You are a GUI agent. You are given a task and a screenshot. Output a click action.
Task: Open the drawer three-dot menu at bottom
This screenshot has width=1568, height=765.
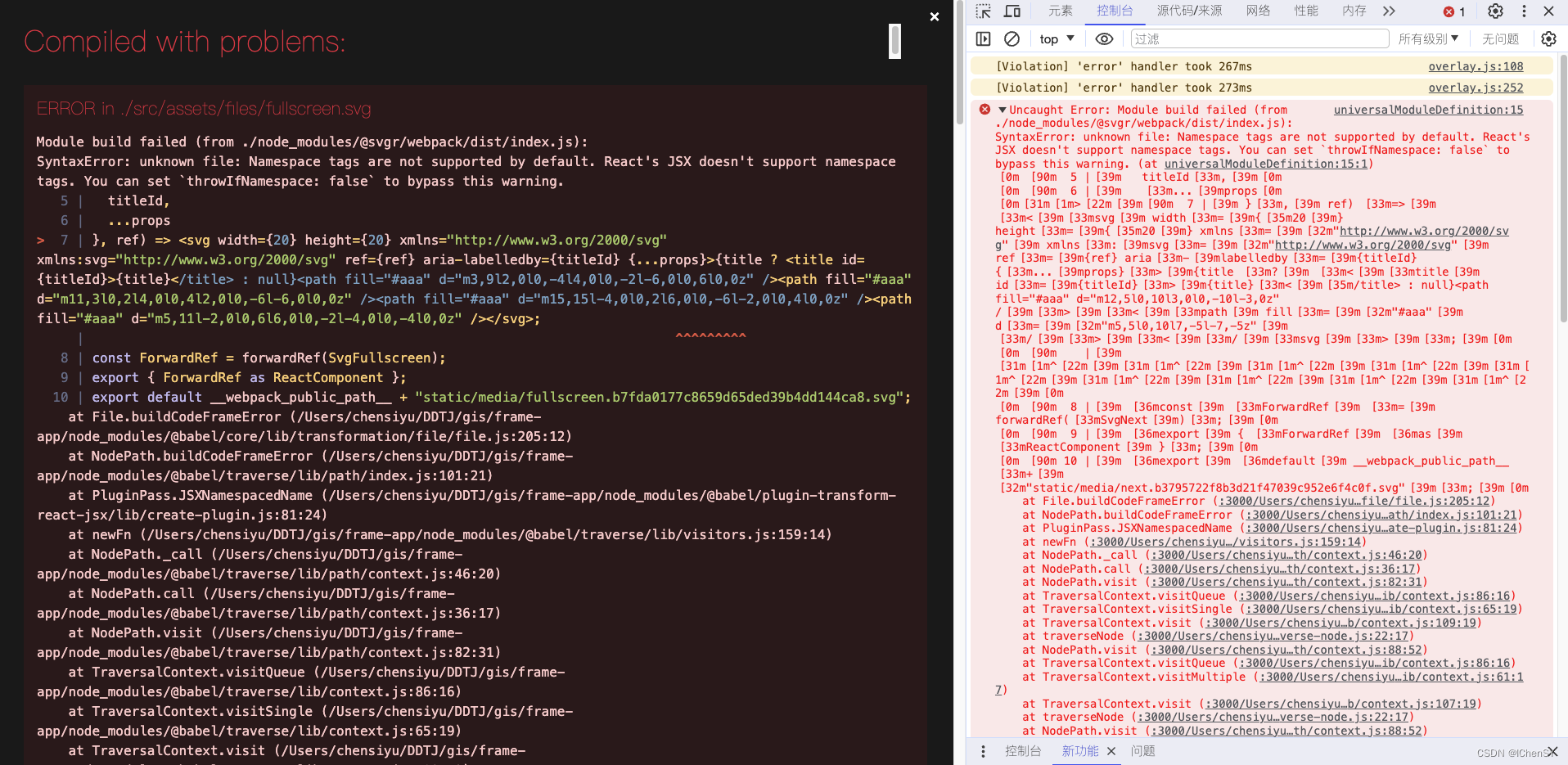(983, 751)
